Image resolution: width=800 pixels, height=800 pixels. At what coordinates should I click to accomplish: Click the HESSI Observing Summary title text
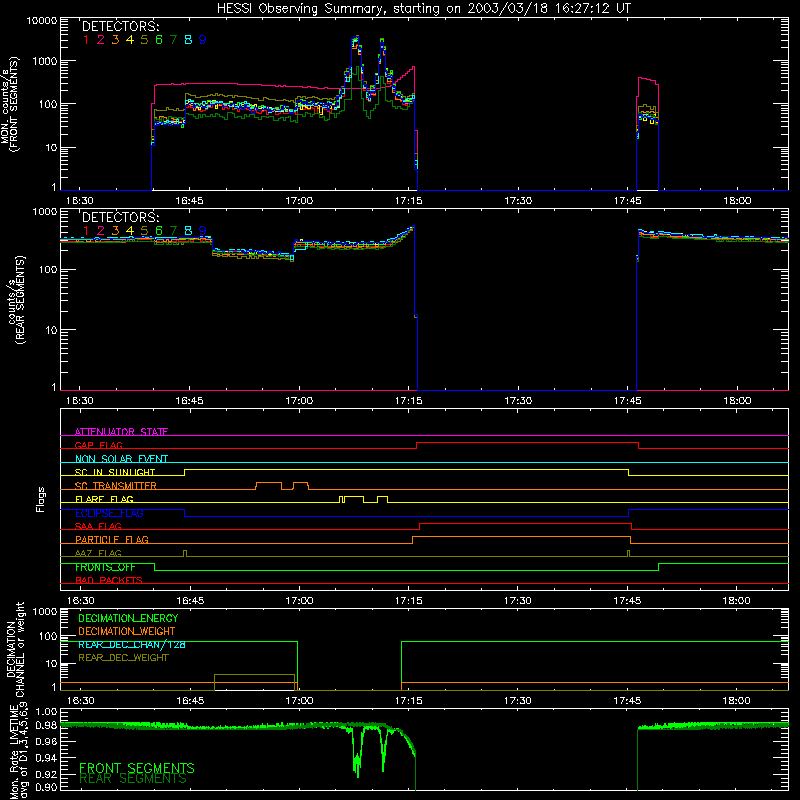tap(423, 9)
